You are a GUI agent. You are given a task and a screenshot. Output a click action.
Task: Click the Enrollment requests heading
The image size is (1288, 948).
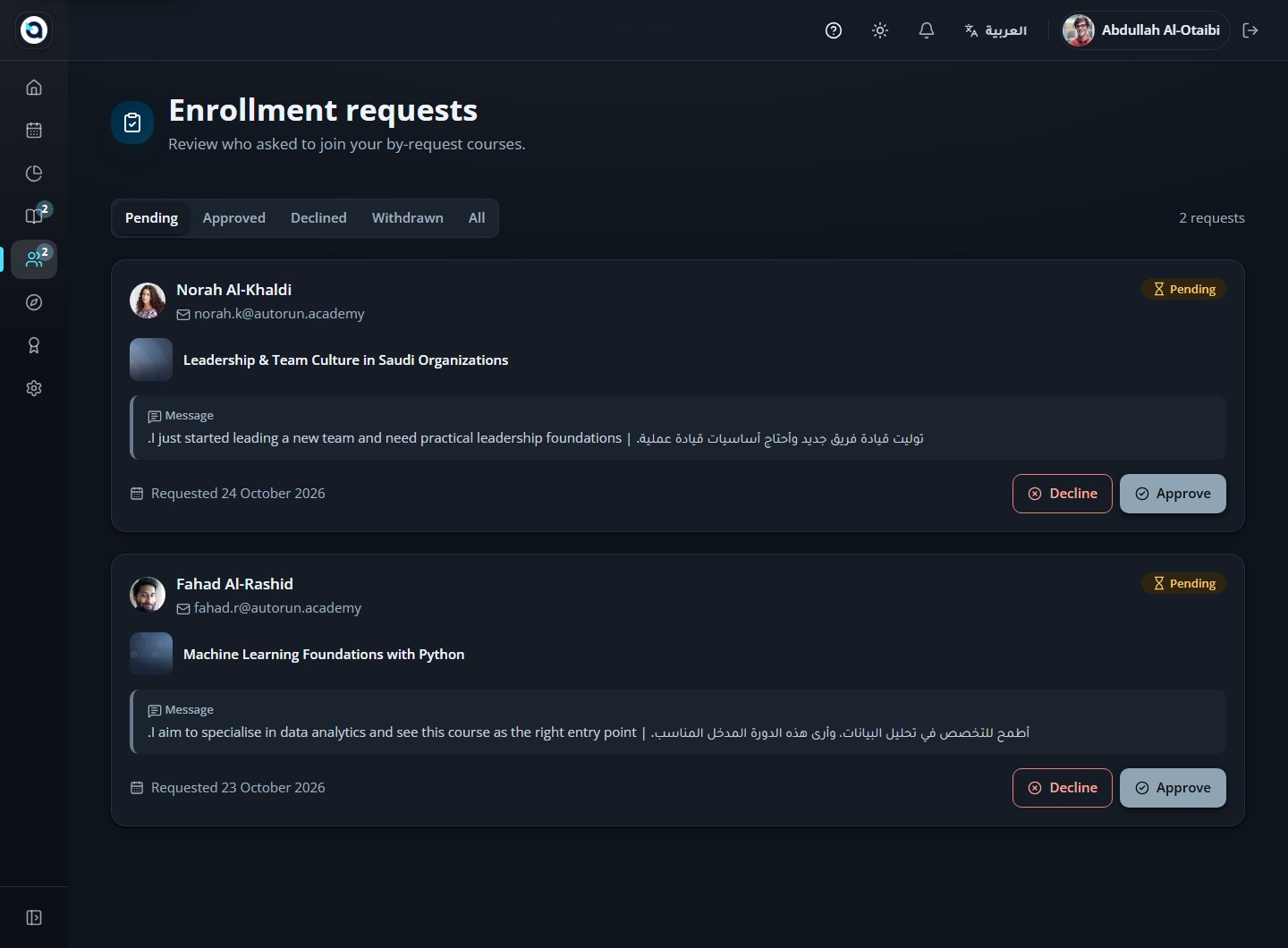point(323,110)
